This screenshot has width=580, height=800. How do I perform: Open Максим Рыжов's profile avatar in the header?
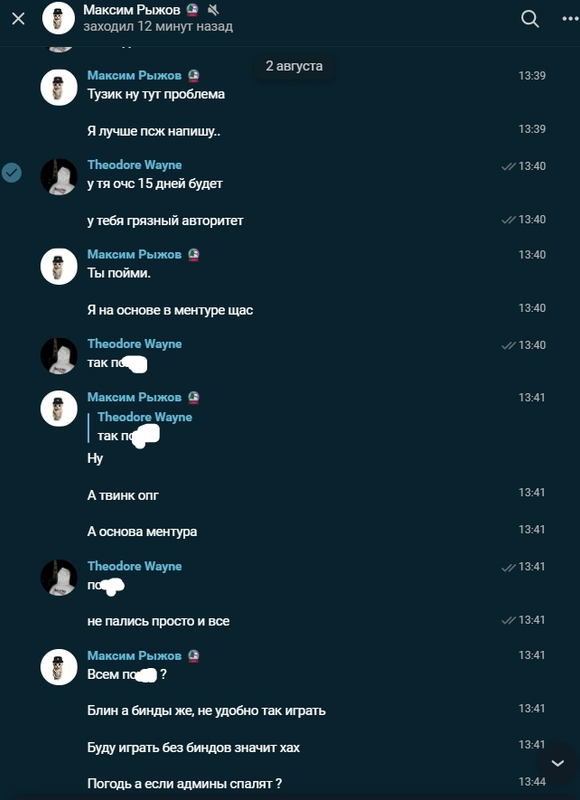tap(59, 18)
